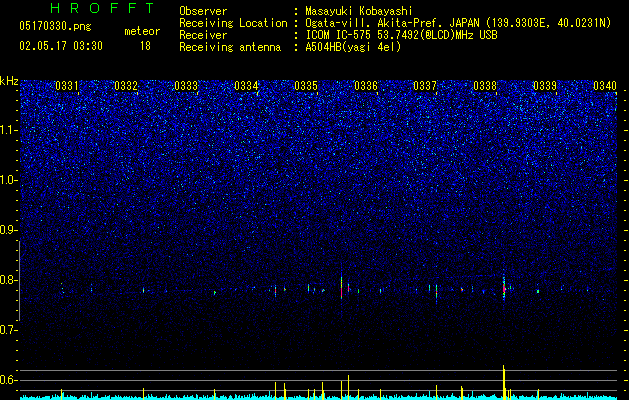Click the 0334 time marker
The height and width of the screenshot is (400, 629).
246,86
